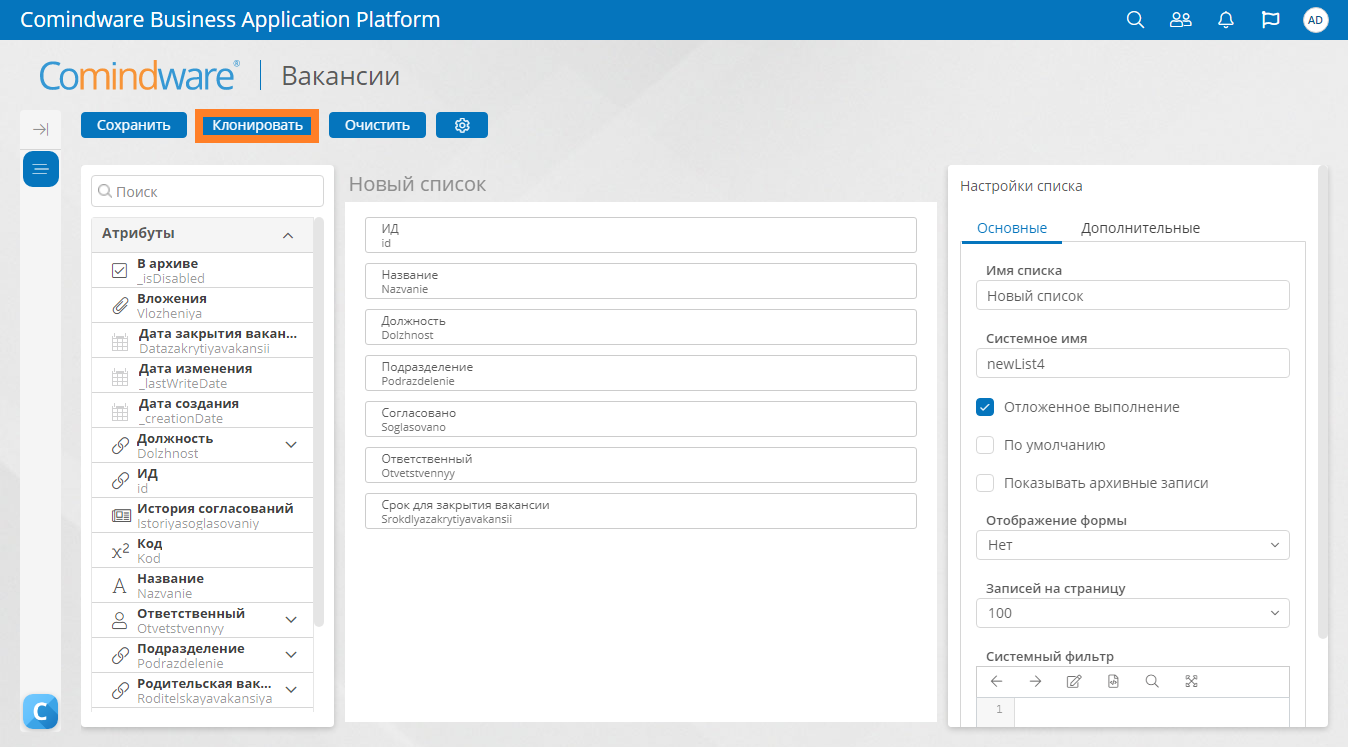Viewport: 1348px width, 747px height.
Task: Enable По умолчанию checkbox
Action: [x=985, y=445]
